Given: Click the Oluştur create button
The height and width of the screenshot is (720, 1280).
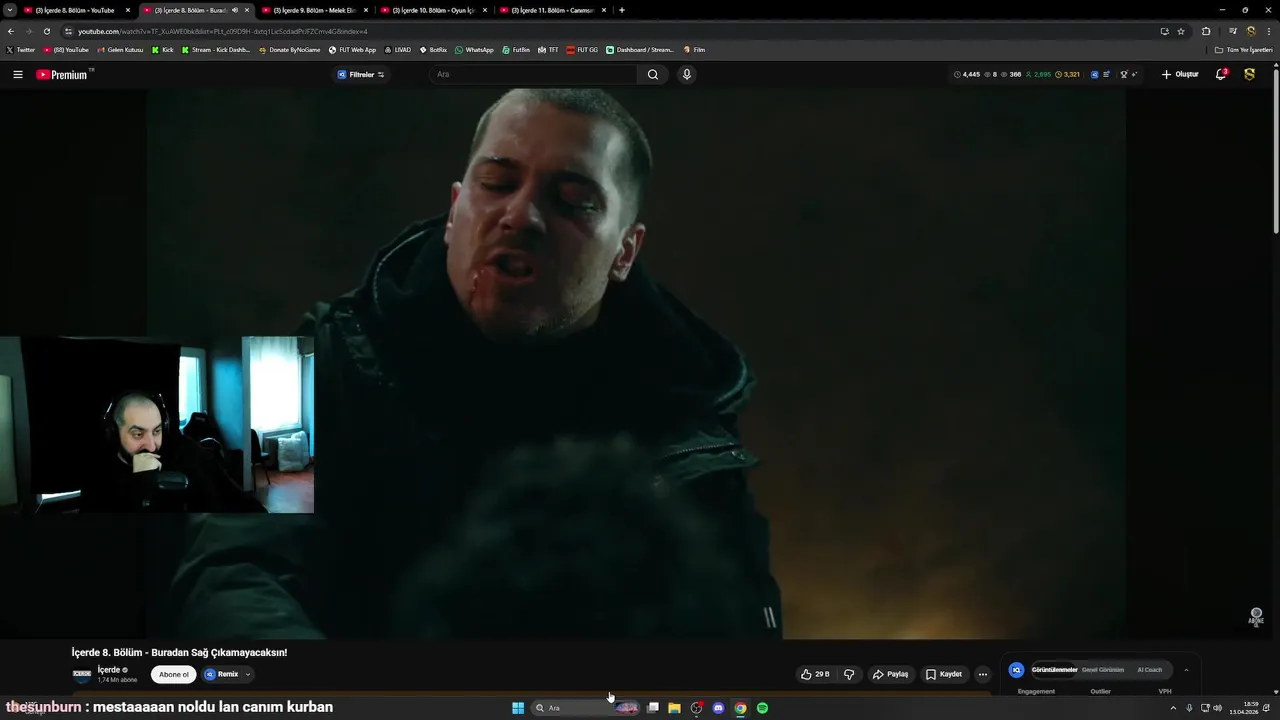Looking at the screenshot, I should (x=1180, y=74).
